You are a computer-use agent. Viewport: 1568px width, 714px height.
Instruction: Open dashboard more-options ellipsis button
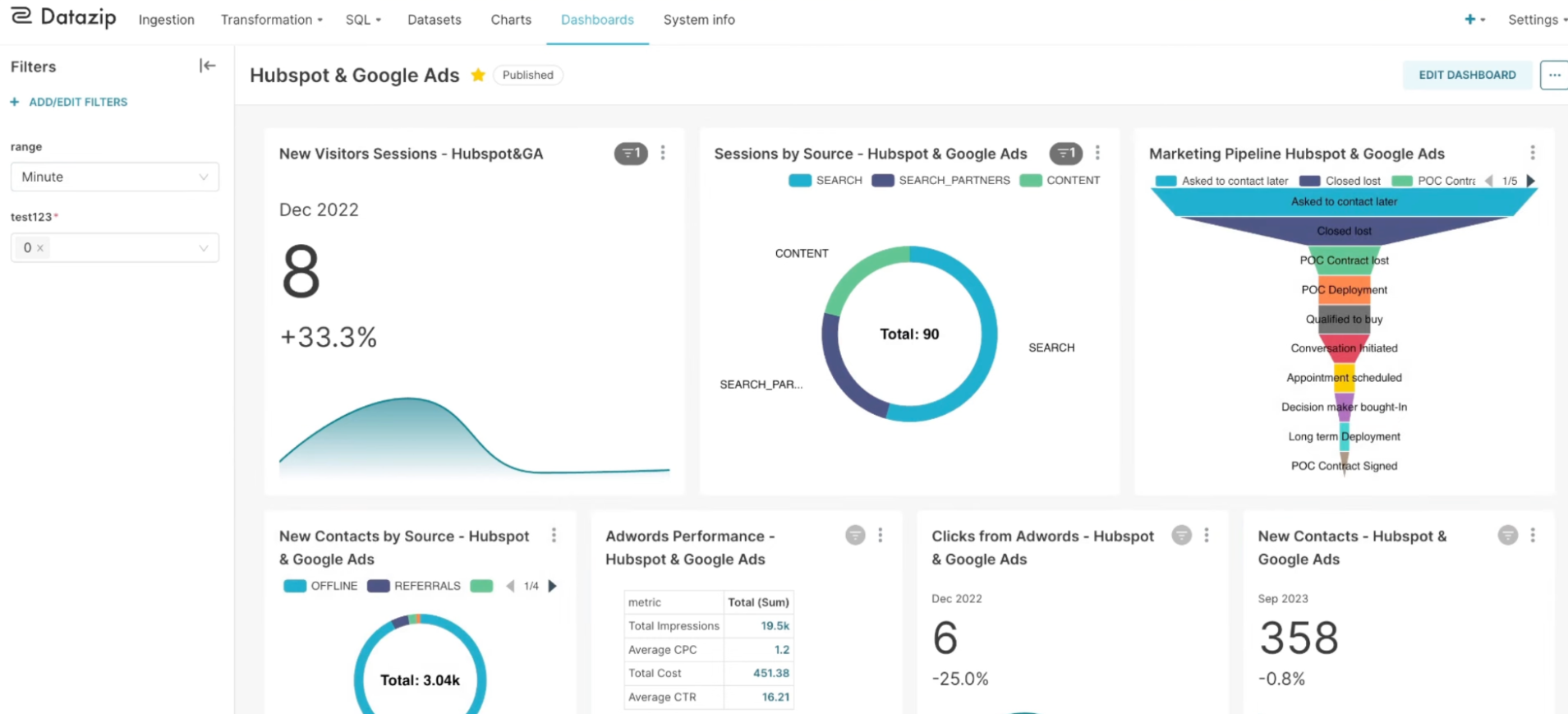point(1554,75)
